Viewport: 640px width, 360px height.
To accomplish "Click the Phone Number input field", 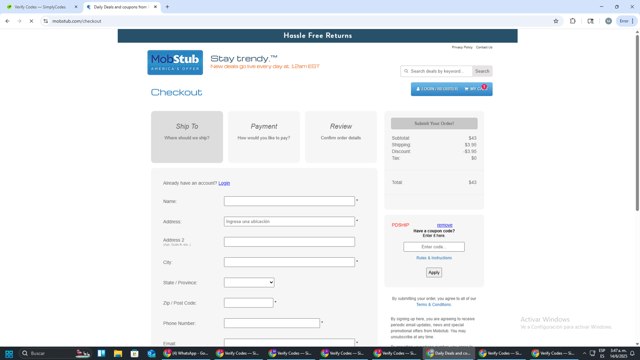I will 271,323.
